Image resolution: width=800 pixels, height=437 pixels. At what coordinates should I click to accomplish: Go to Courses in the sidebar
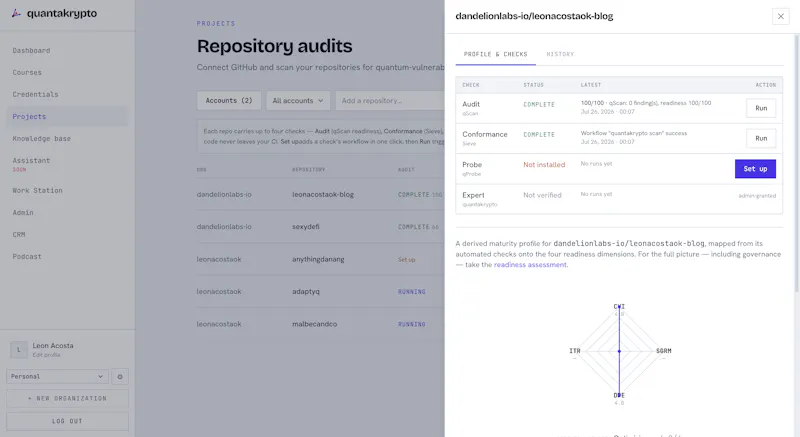[x=27, y=72]
